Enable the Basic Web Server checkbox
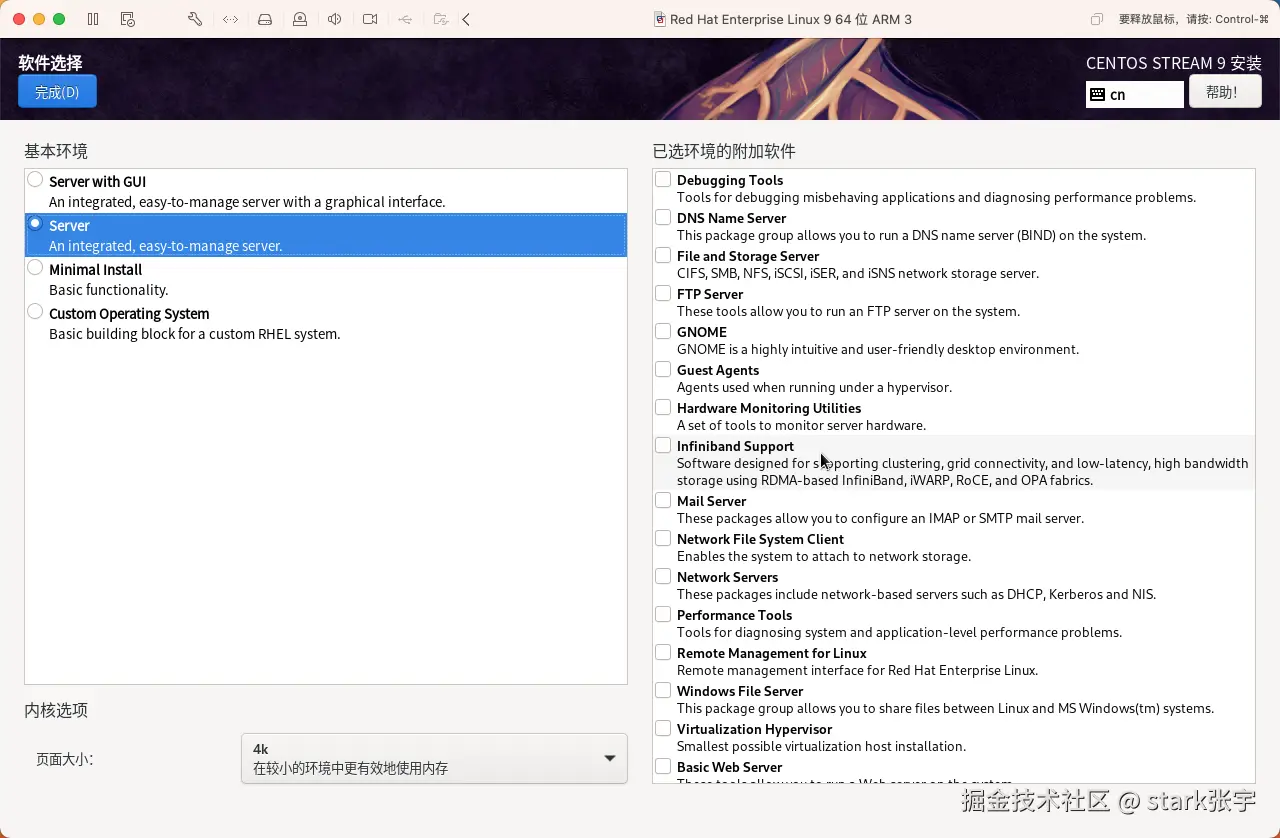This screenshot has width=1280, height=838. (663, 766)
